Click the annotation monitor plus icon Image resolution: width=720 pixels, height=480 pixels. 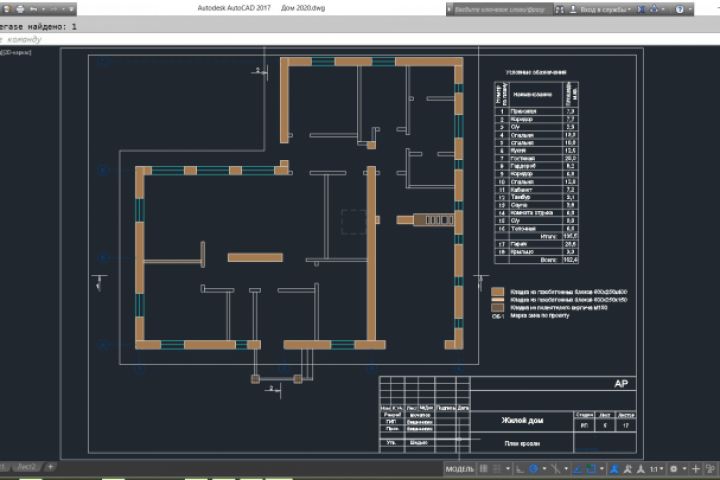pyautogui.click(x=696, y=469)
